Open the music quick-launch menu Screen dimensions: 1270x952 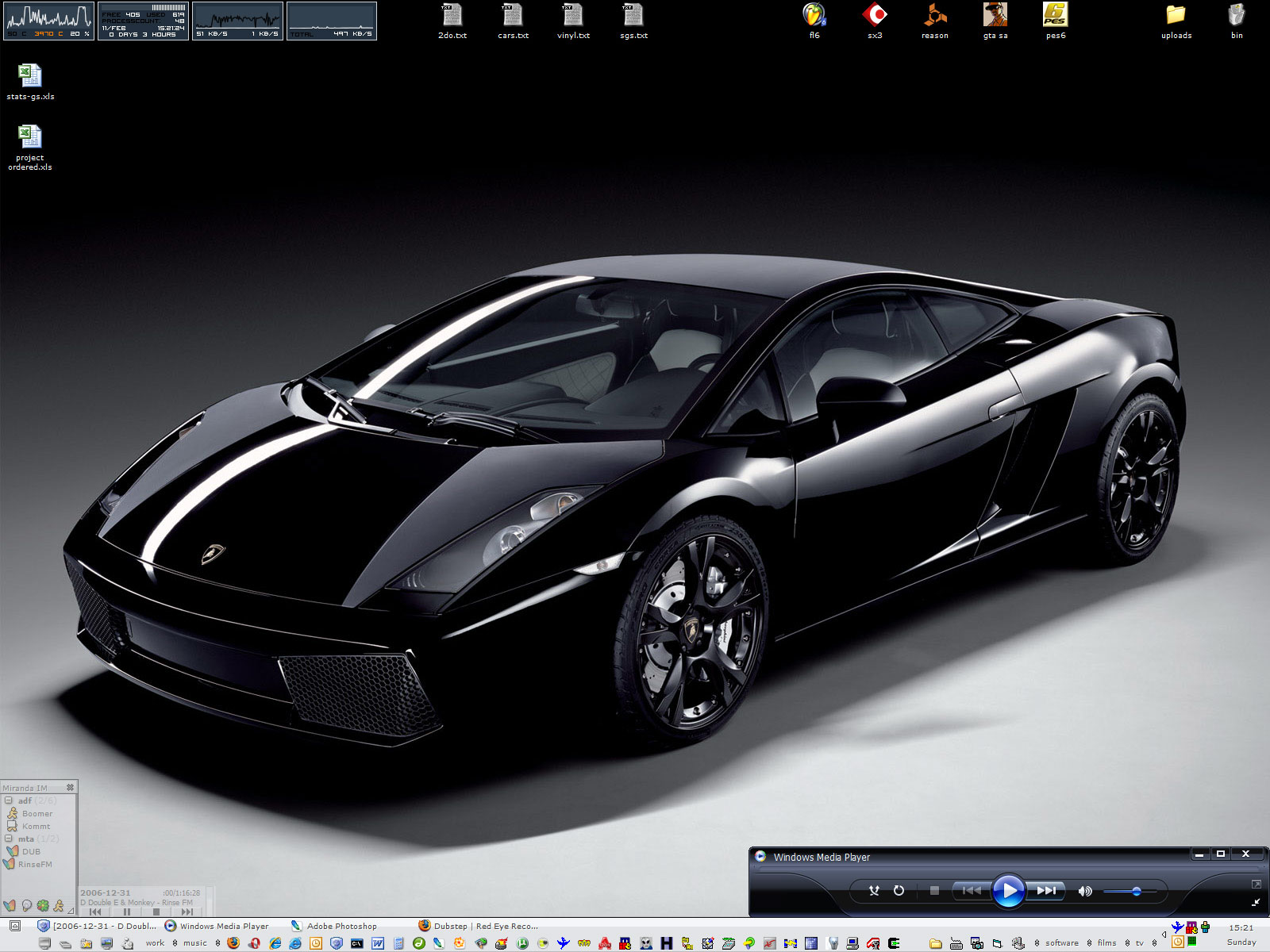pyautogui.click(x=195, y=943)
